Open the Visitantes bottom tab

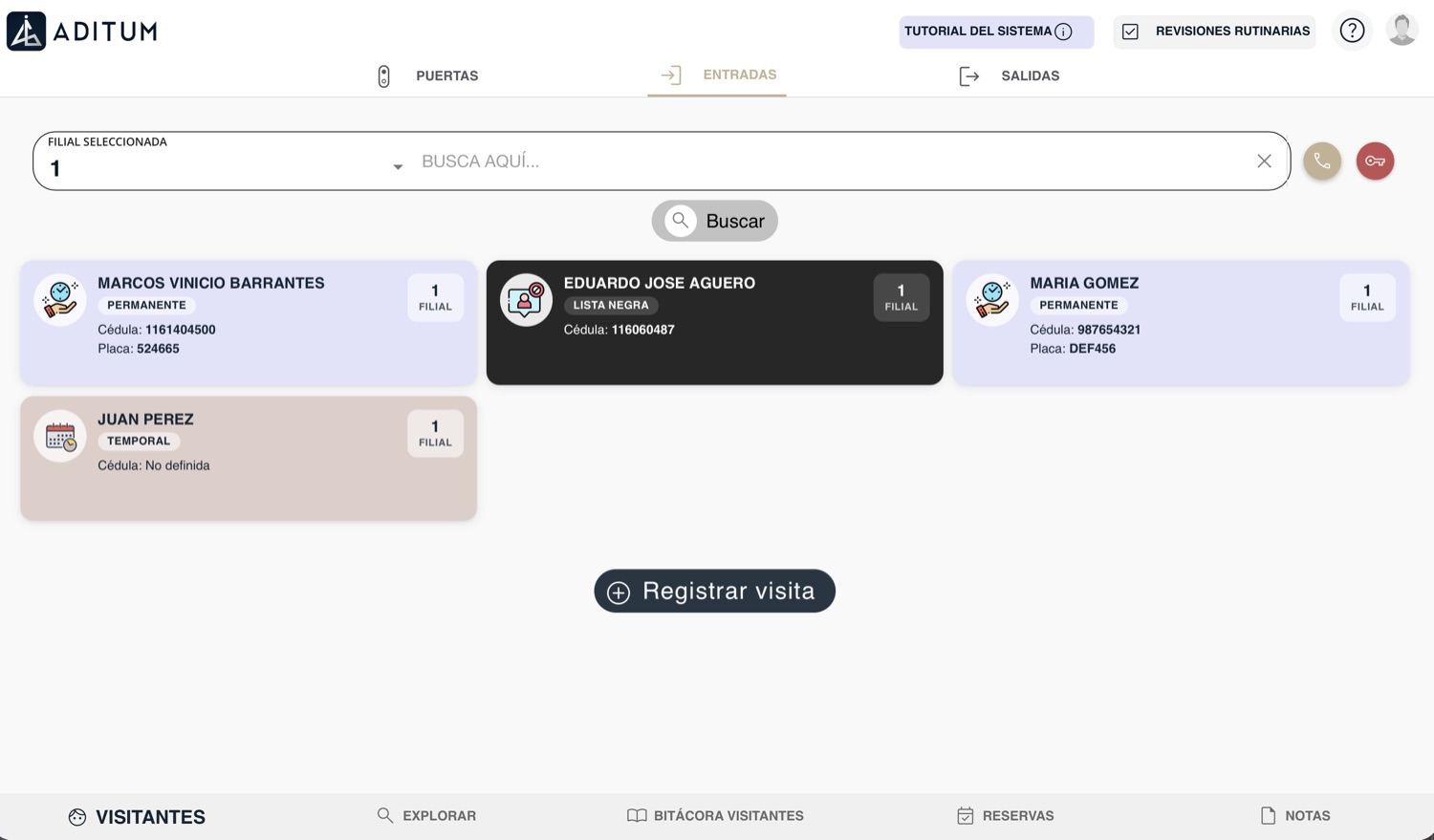(137, 817)
